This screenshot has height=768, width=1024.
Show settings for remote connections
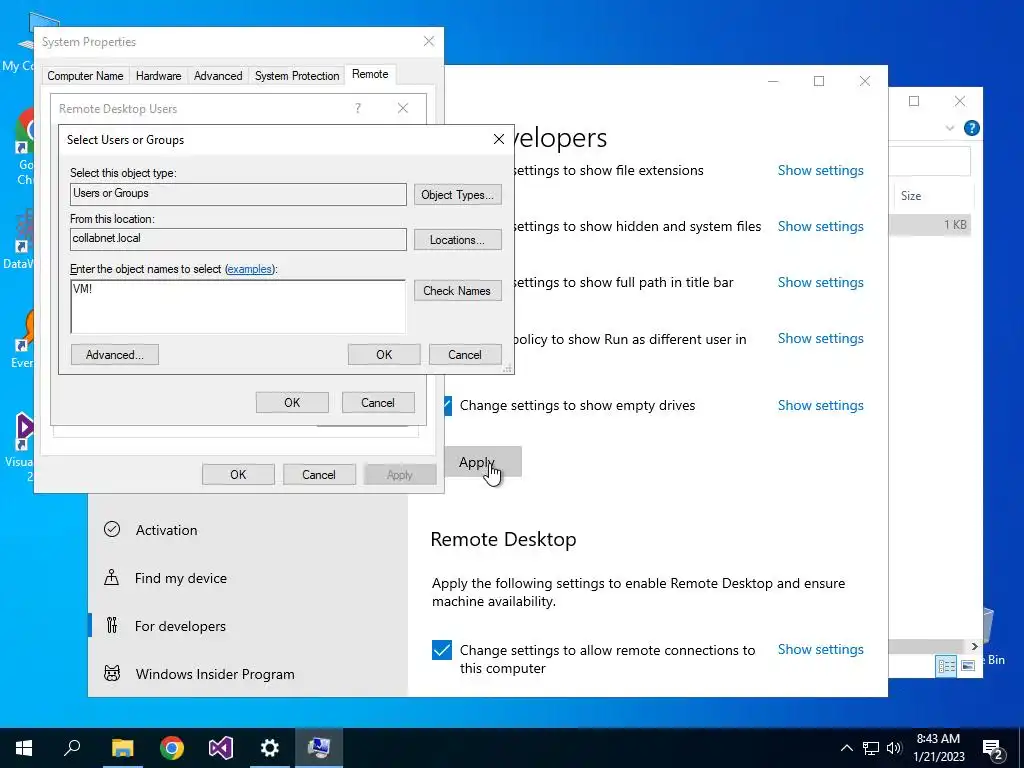point(820,650)
